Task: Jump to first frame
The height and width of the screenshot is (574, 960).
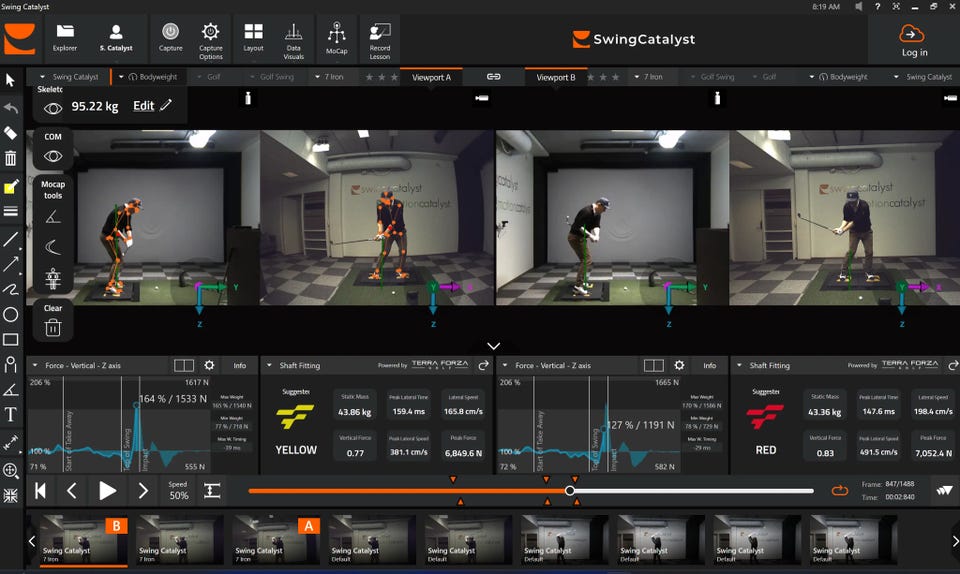Action: pos(40,490)
